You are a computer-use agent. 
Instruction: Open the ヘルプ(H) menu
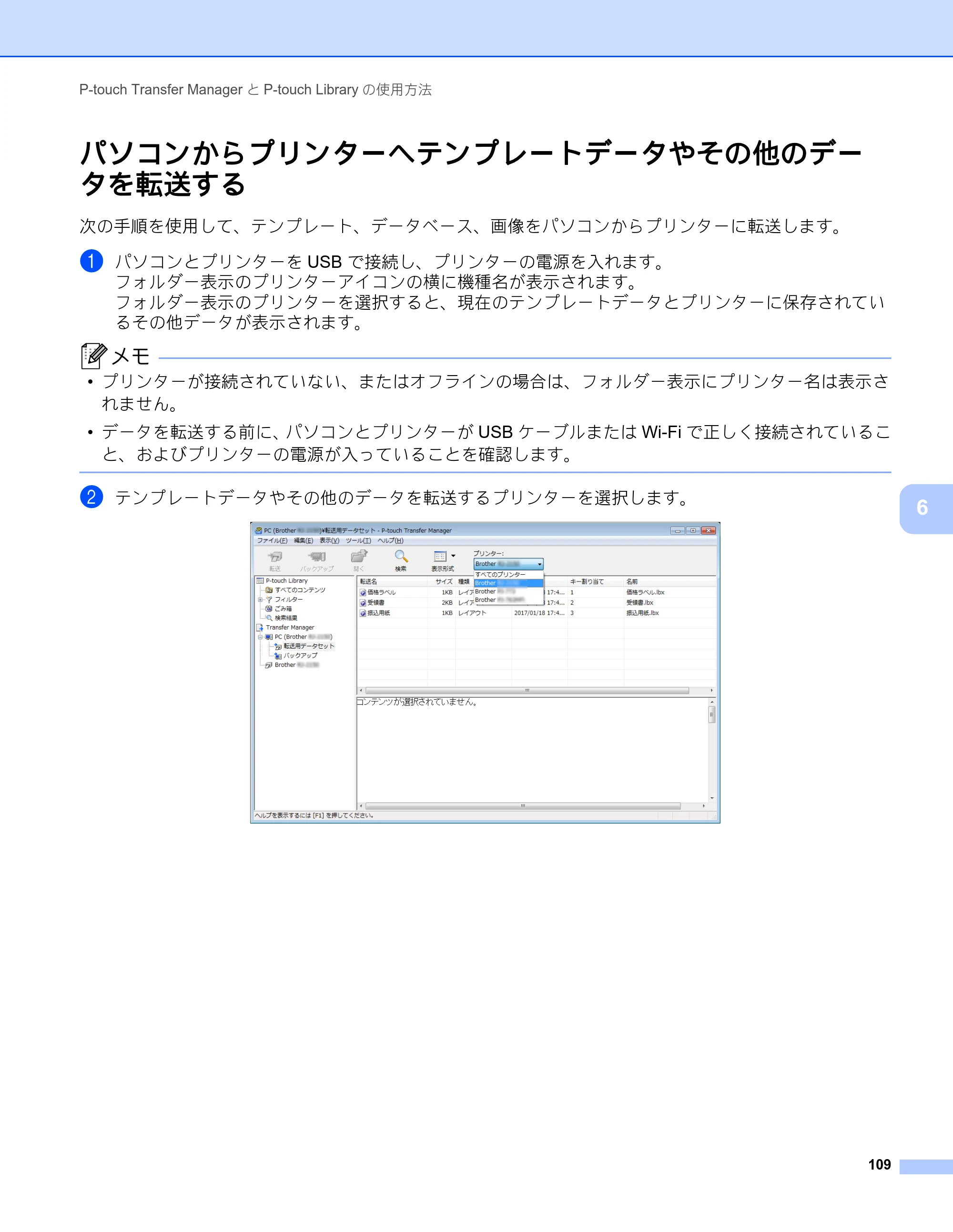(x=391, y=540)
